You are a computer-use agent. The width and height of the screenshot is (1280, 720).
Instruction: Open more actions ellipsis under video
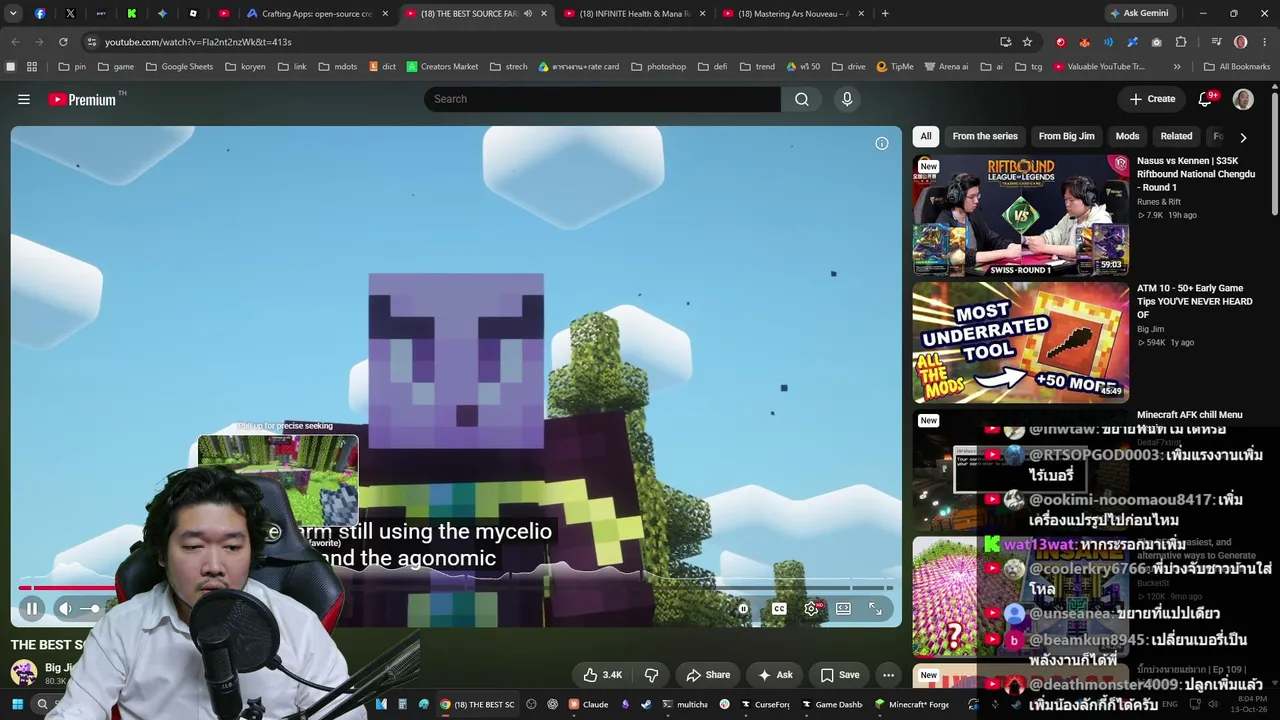click(x=888, y=675)
